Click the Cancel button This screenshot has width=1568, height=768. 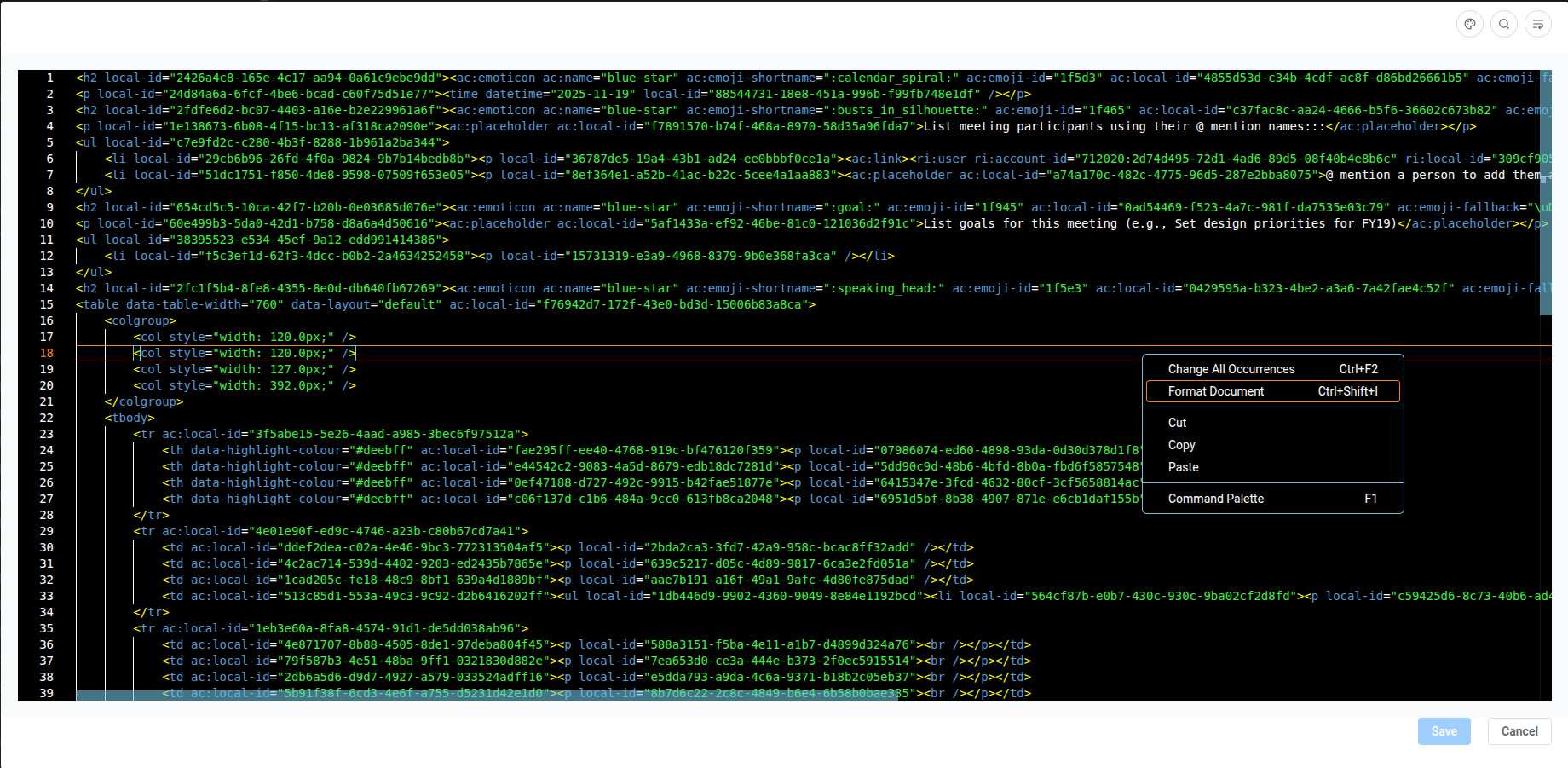pos(1519,731)
